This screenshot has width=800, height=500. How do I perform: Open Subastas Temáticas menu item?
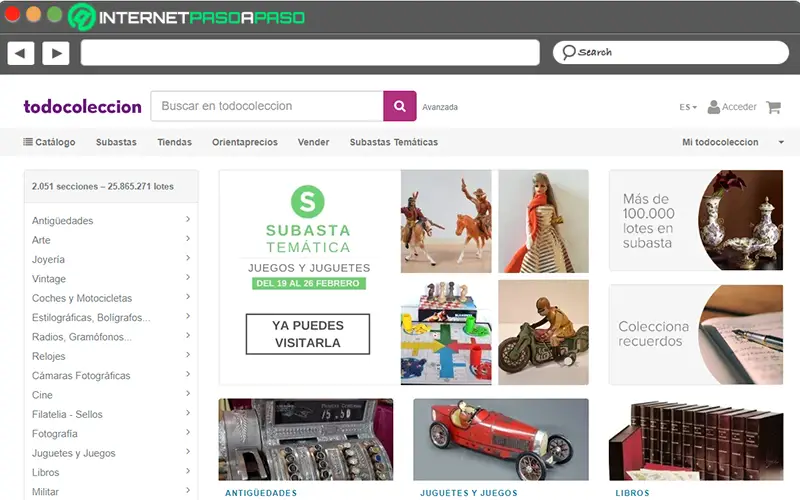[394, 142]
